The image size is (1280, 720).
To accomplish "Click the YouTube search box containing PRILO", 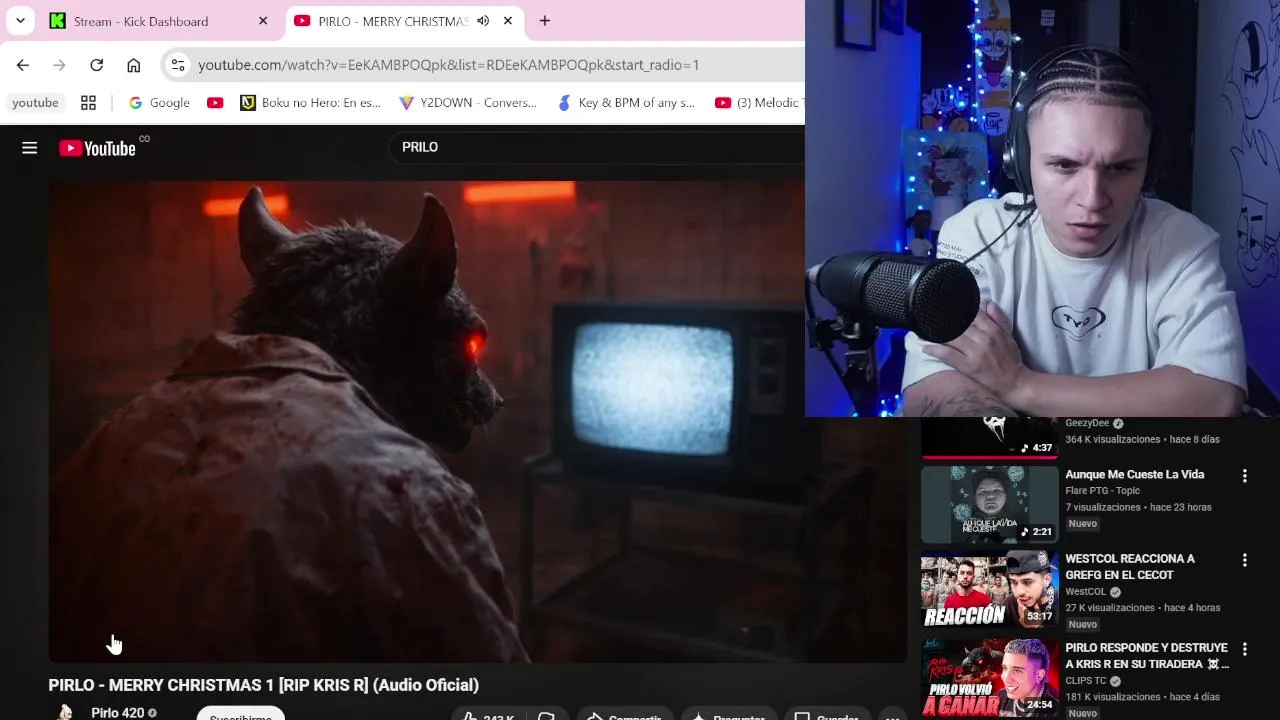I will point(596,147).
